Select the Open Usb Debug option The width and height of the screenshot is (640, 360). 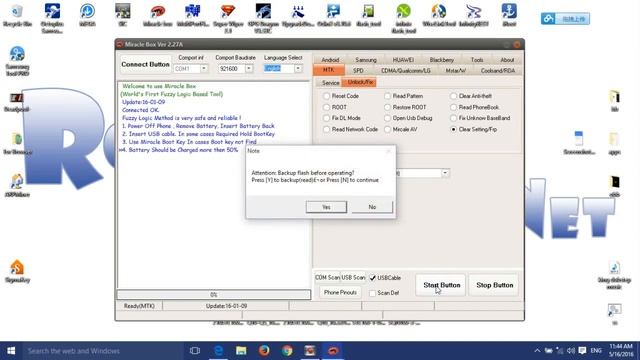point(387,118)
